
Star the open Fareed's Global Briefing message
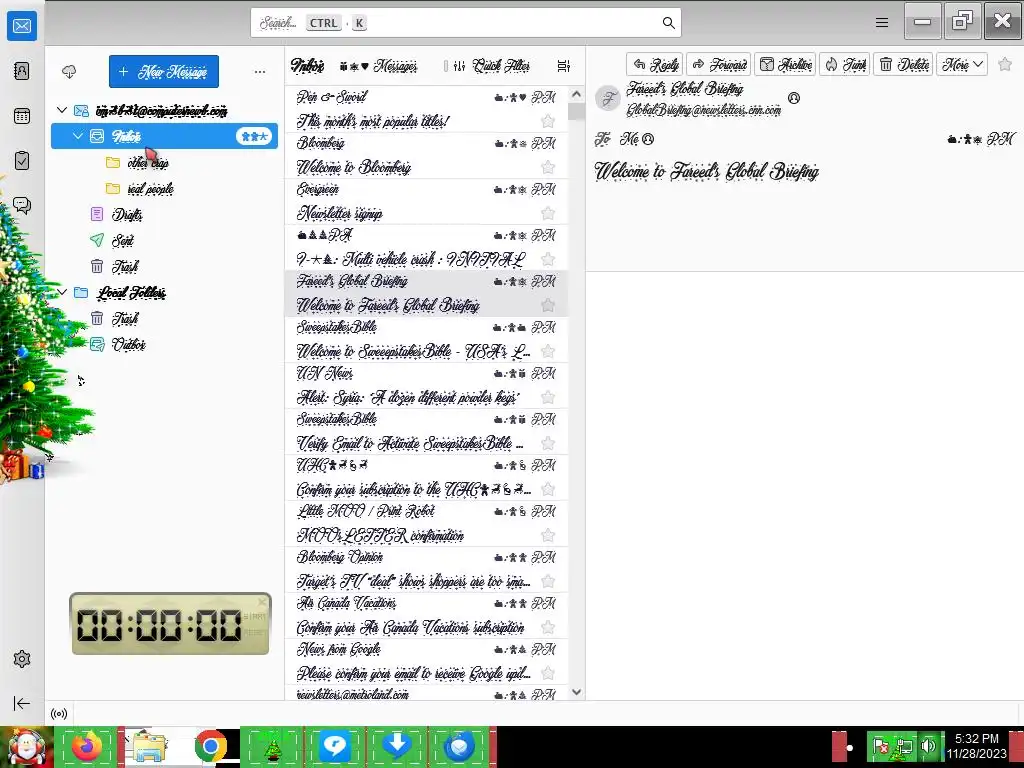click(1005, 64)
